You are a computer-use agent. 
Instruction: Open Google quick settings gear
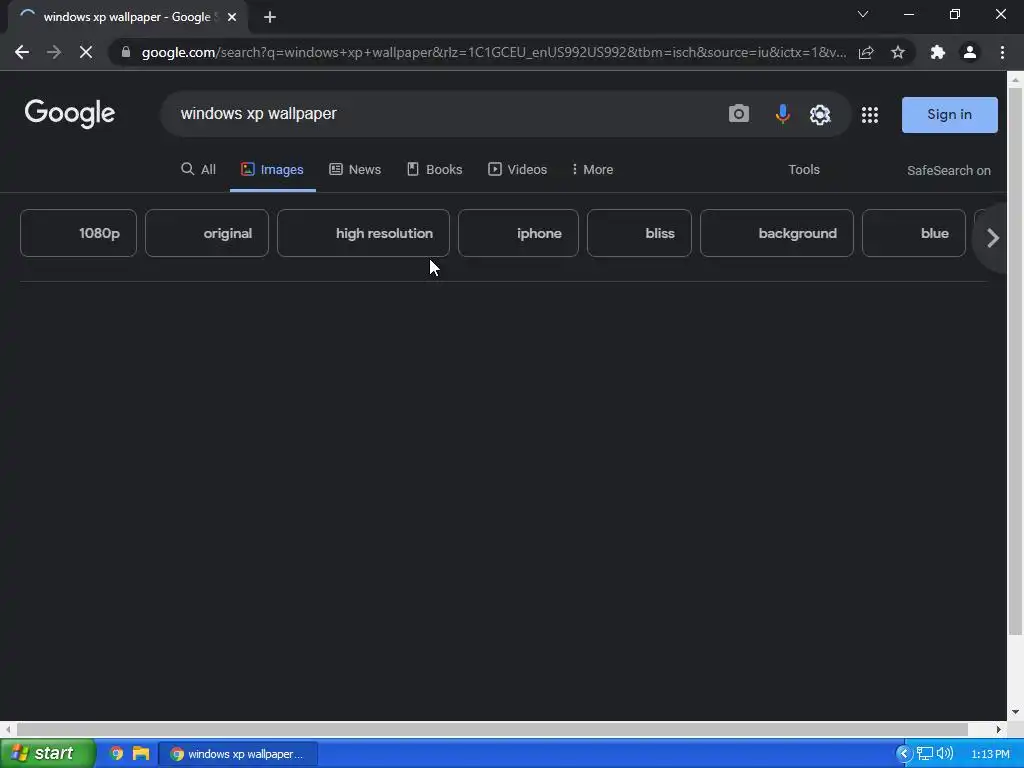820,114
